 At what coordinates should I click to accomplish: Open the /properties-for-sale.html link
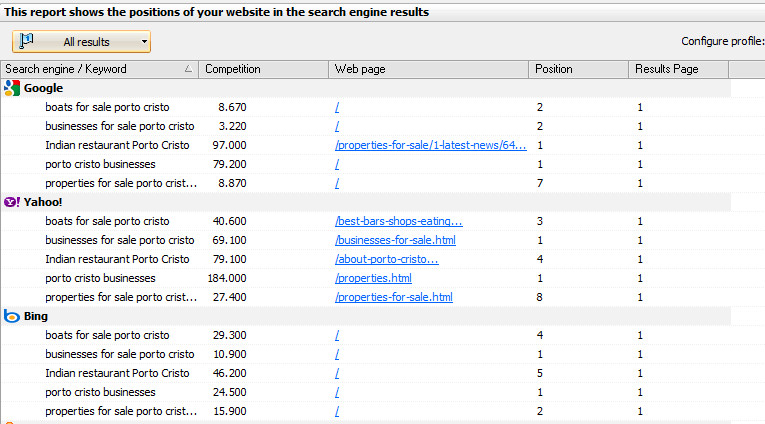(393, 297)
